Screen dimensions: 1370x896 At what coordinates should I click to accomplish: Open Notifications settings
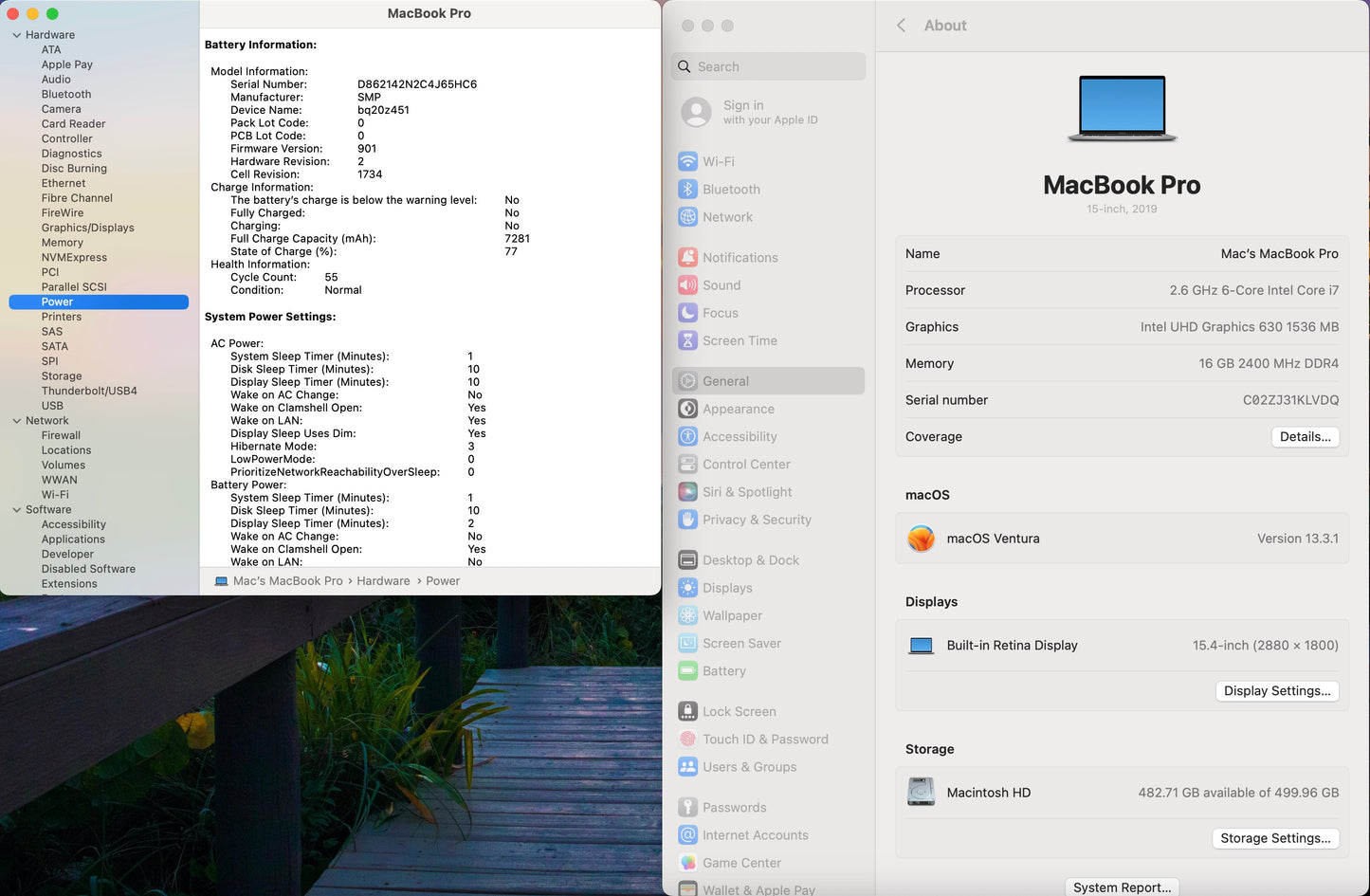pos(740,257)
